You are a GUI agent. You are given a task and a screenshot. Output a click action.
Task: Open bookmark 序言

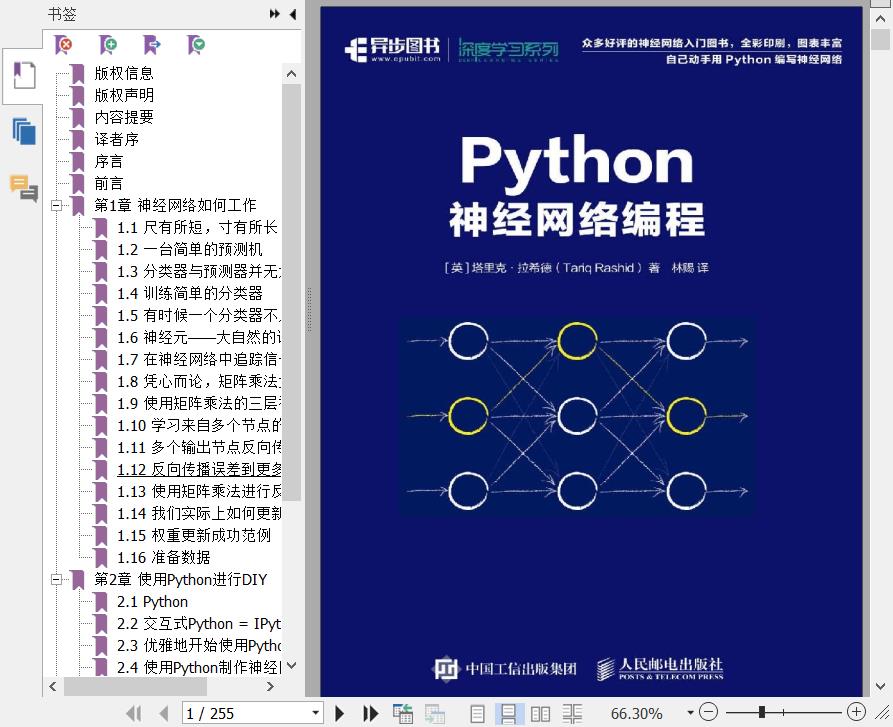point(108,161)
